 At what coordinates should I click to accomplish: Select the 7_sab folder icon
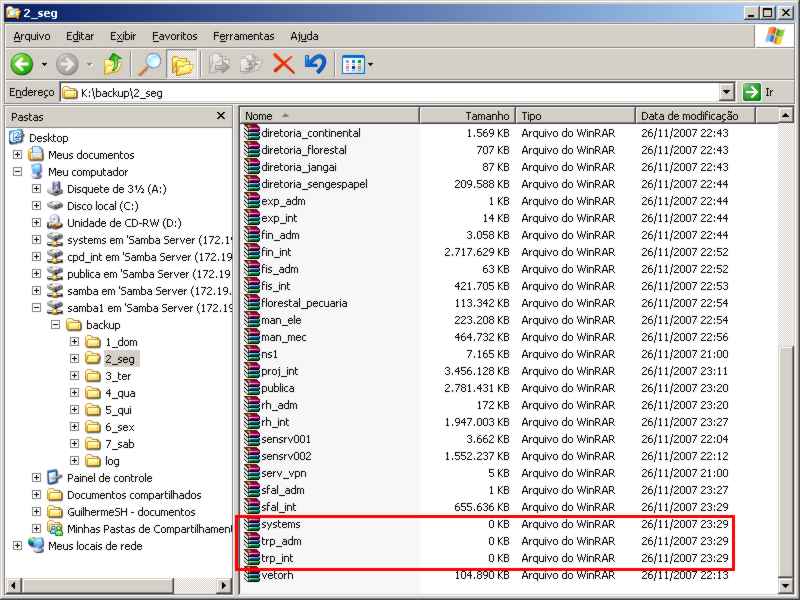click(x=93, y=443)
